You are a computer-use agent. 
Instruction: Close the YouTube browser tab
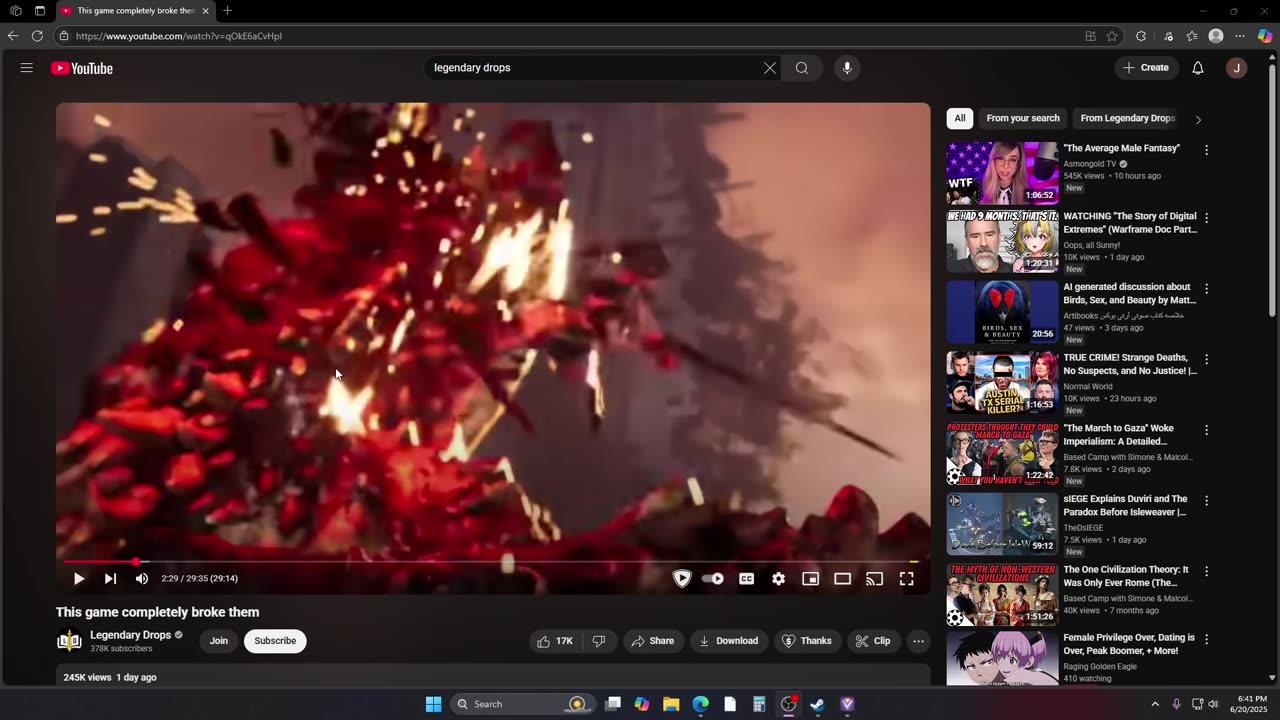pyautogui.click(x=205, y=11)
